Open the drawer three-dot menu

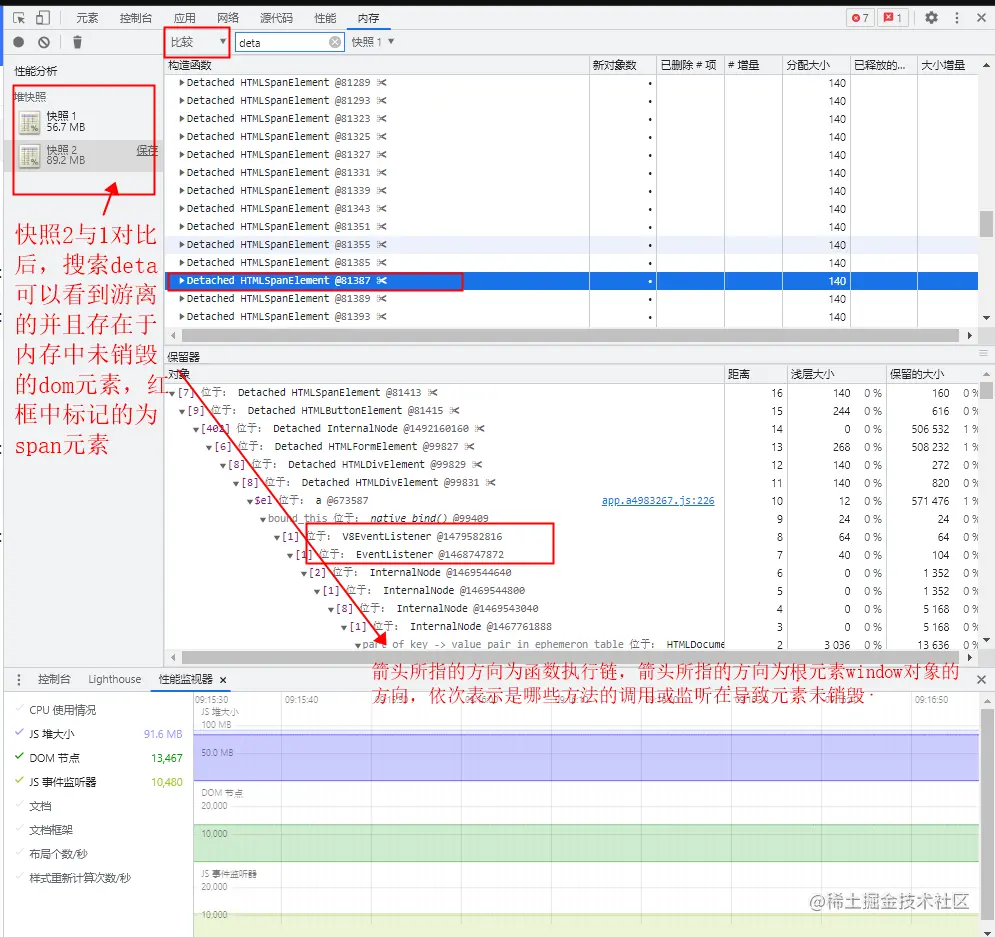[x=18, y=679]
